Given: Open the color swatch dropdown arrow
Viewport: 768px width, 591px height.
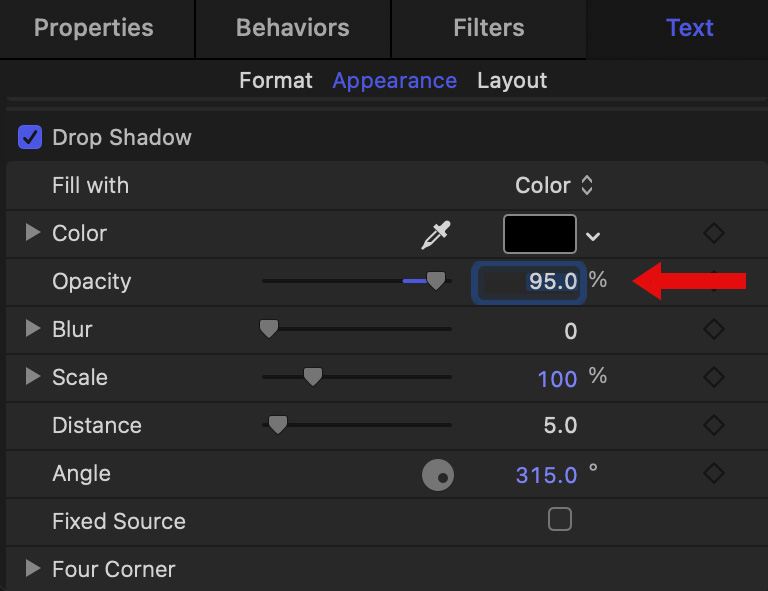Looking at the screenshot, I should tap(593, 236).
